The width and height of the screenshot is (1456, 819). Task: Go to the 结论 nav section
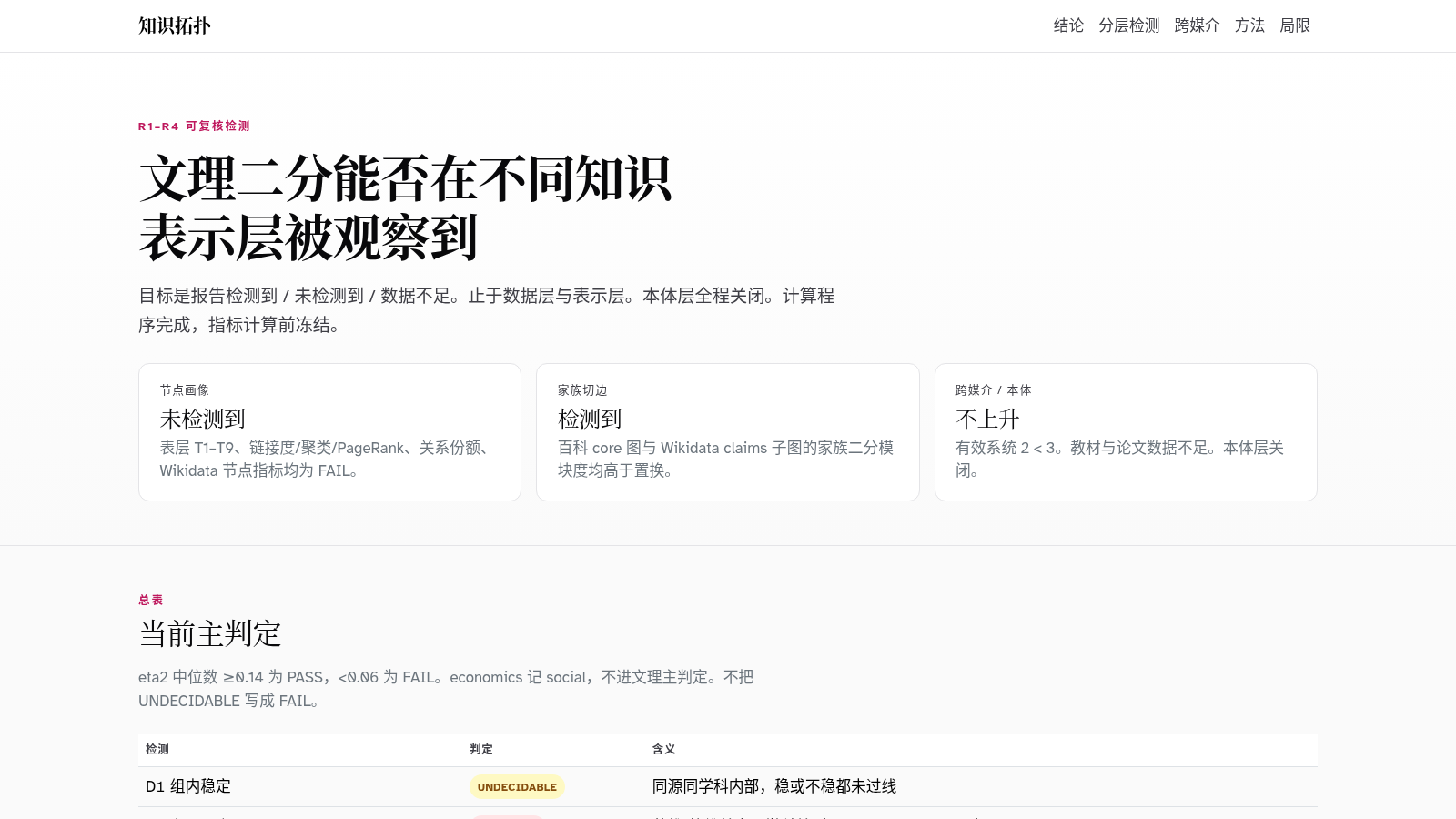pos(1068,25)
